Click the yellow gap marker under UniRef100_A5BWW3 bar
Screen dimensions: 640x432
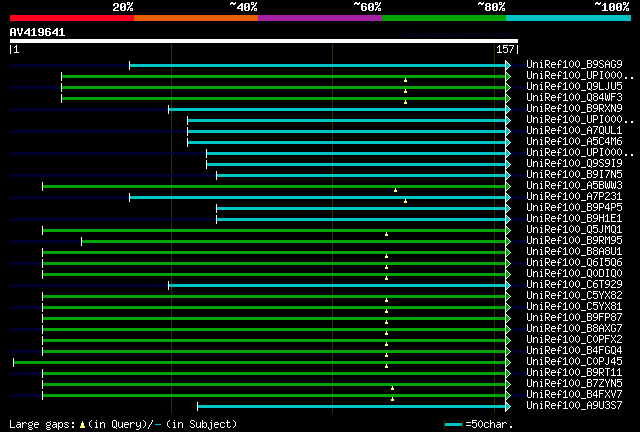point(396,190)
